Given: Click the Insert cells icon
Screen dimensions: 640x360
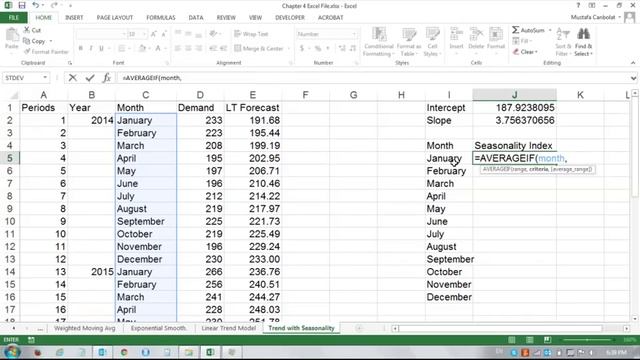Looking at the screenshot, I should click(456, 35).
